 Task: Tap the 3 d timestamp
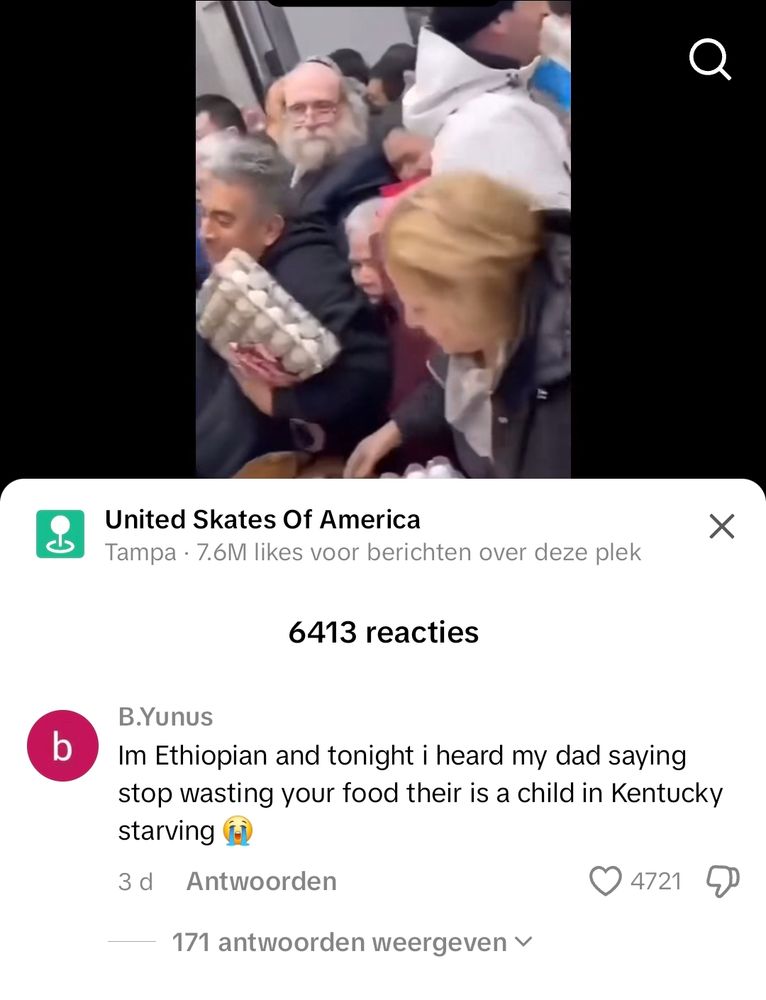click(x=135, y=881)
